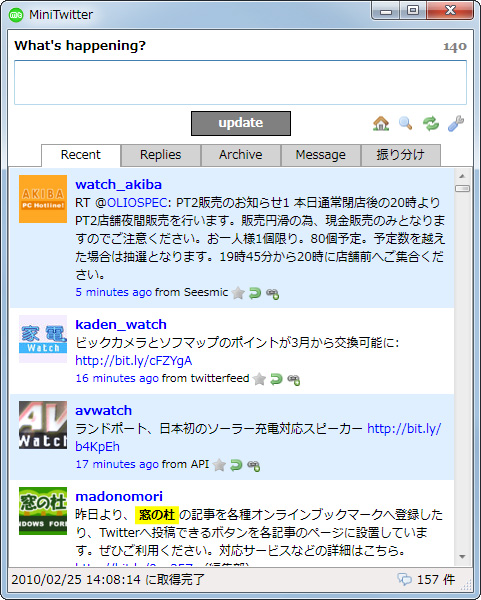Open the http://bit.ly/cFZYgA link
The height and width of the screenshot is (600, 481).
coord(134,360)
